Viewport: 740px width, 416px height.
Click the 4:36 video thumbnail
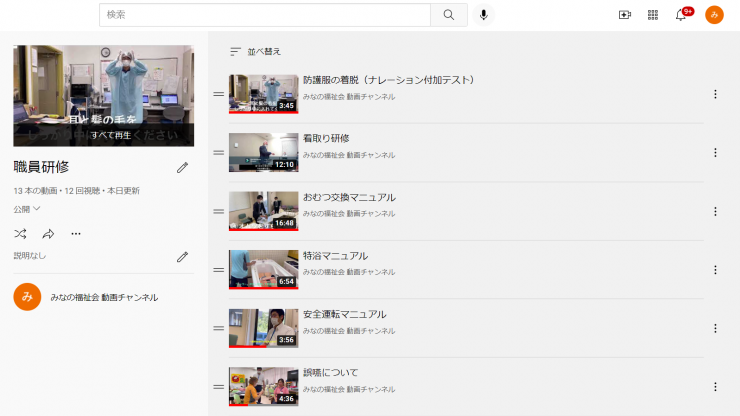click(x=264, y=387)
